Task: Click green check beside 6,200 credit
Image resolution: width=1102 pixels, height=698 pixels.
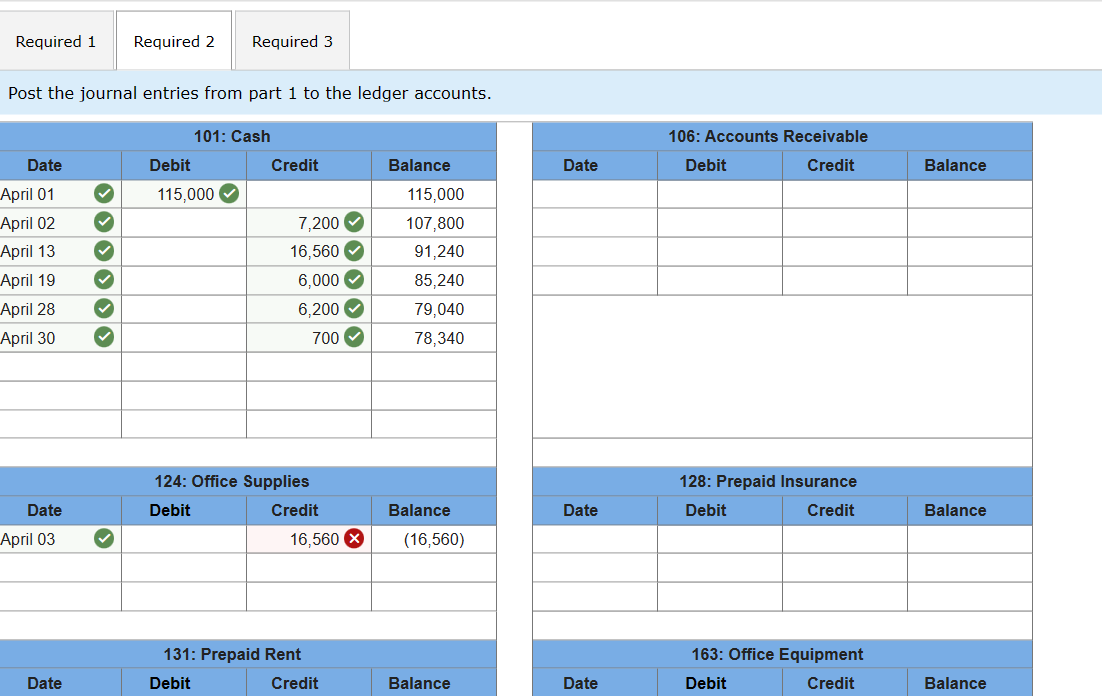Action: [x=354, y=309]
